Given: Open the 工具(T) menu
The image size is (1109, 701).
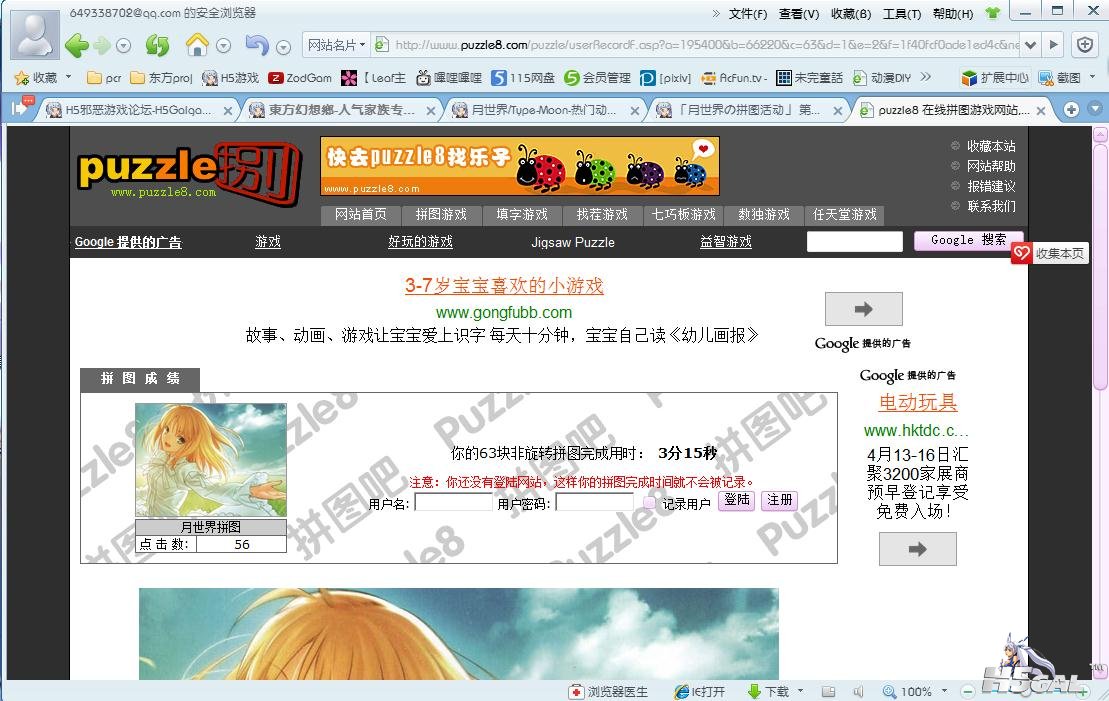Looking at the screenshot, I should click(x=902, y=13).
